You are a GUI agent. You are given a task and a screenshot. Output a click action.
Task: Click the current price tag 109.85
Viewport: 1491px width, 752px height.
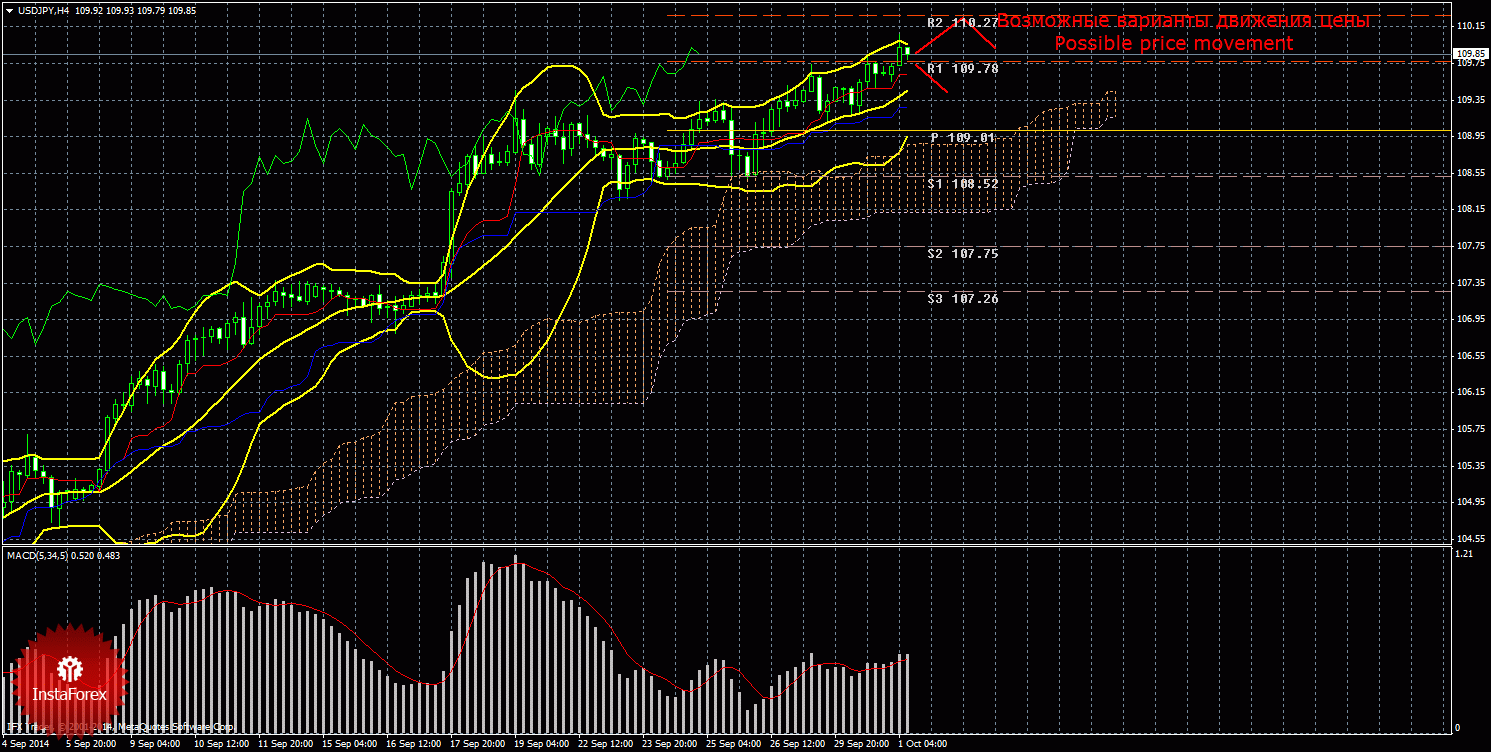[1468, 54]
